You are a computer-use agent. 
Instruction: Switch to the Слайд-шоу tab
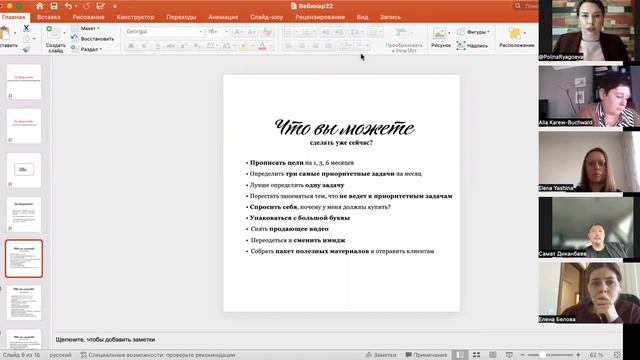point(267,17)
